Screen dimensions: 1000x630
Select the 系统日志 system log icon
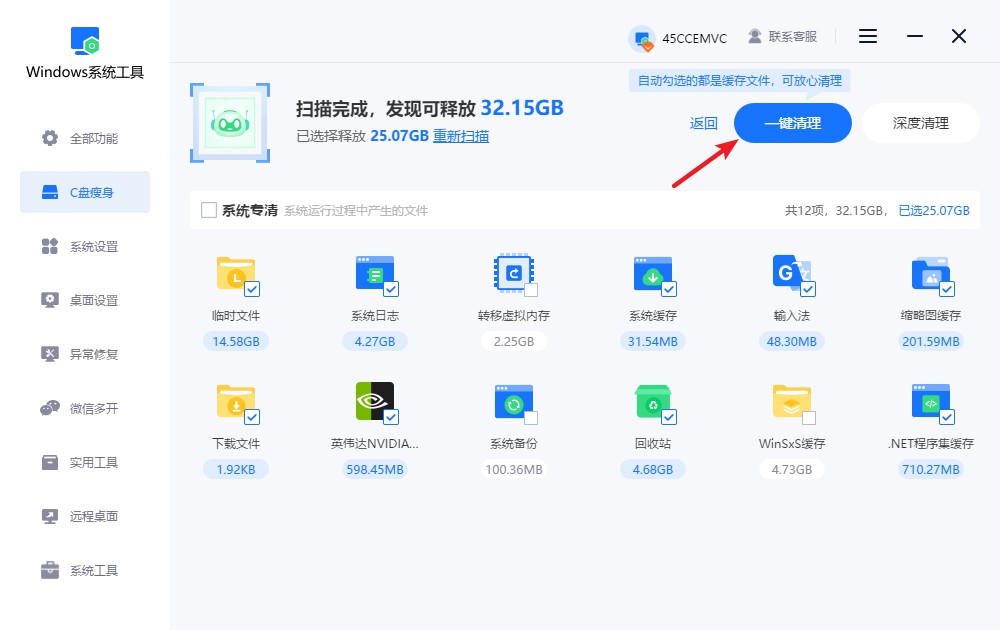(x=375, y=275)
